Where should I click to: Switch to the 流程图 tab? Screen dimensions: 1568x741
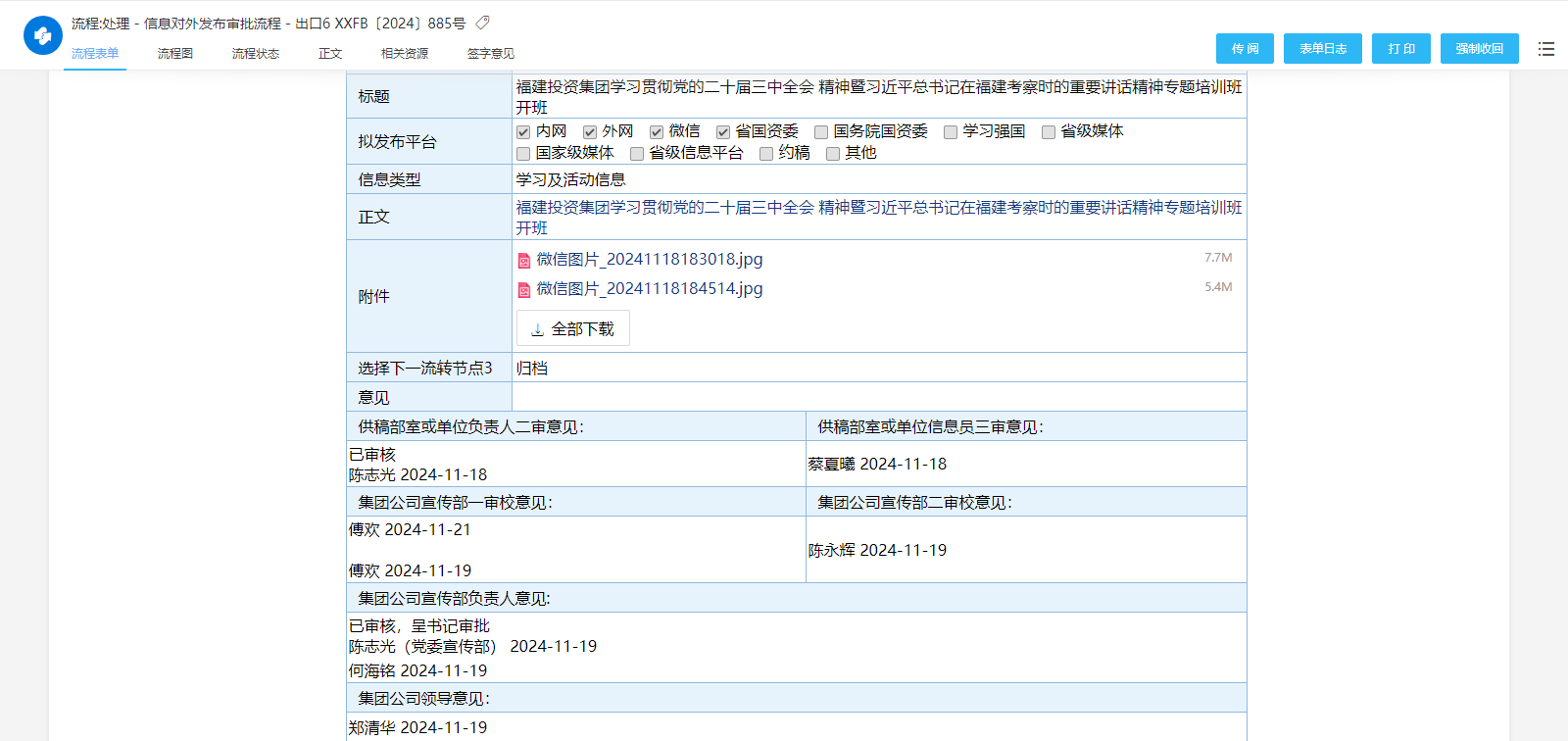tap(175, 54)
